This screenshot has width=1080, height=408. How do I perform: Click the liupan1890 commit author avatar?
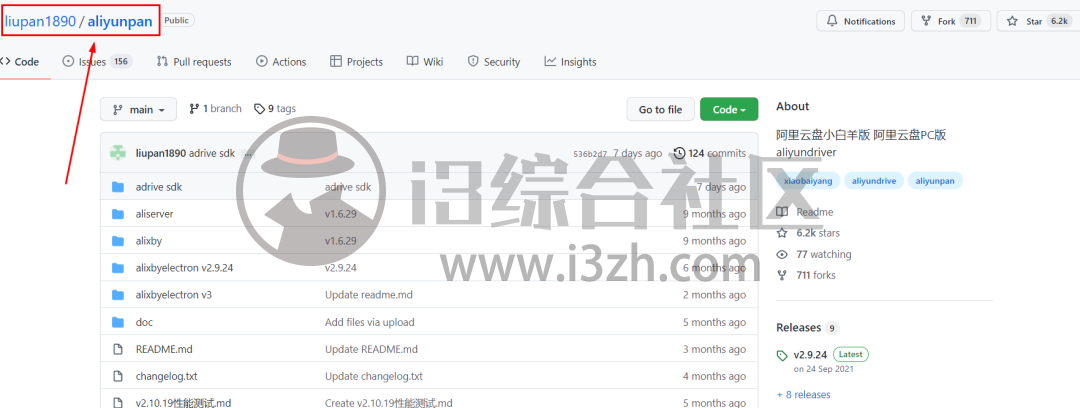[118, 153]
